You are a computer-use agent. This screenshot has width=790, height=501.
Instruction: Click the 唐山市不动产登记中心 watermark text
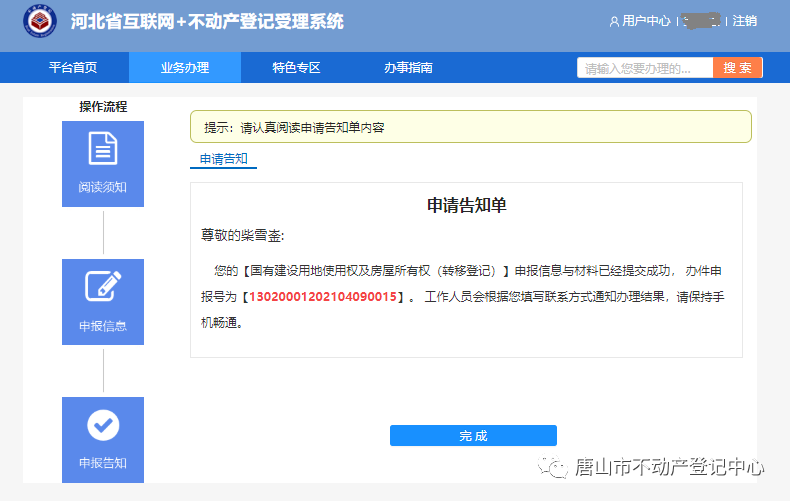click(x=670, y=467)
